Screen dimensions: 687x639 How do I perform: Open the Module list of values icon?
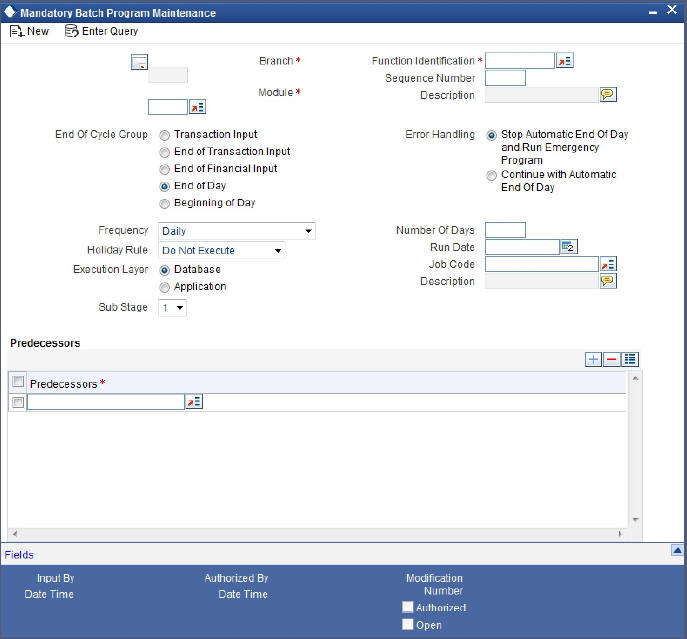[197, 107]
